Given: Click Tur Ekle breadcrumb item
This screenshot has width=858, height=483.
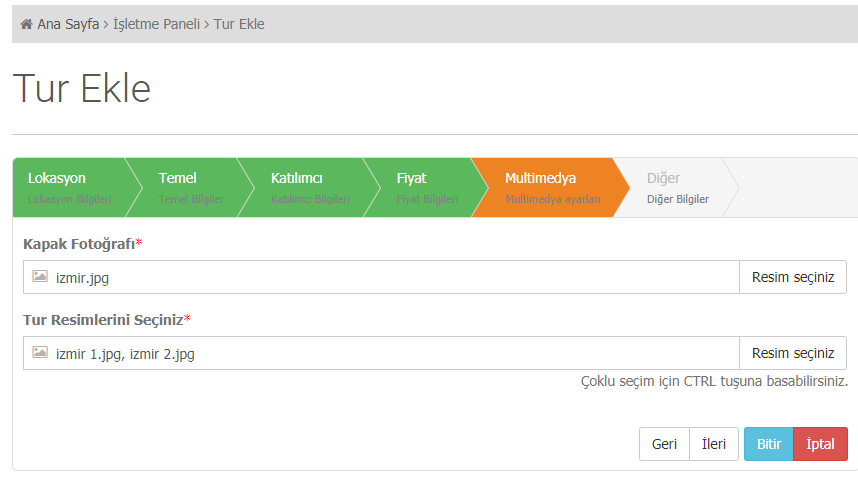Looking at the screenshot, I should click(239, 24).
